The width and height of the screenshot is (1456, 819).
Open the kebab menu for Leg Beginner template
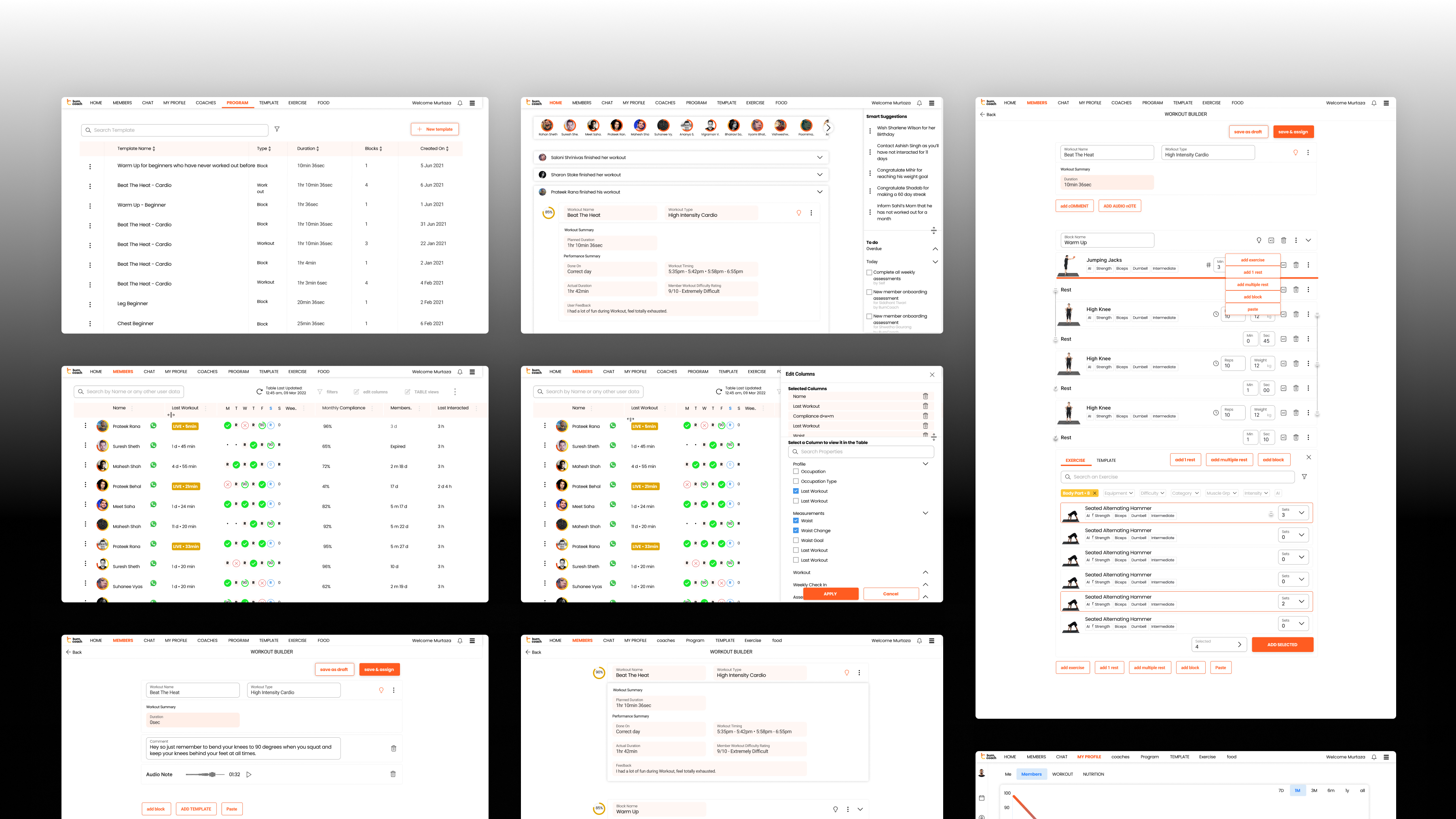click(x=90, y=304)
